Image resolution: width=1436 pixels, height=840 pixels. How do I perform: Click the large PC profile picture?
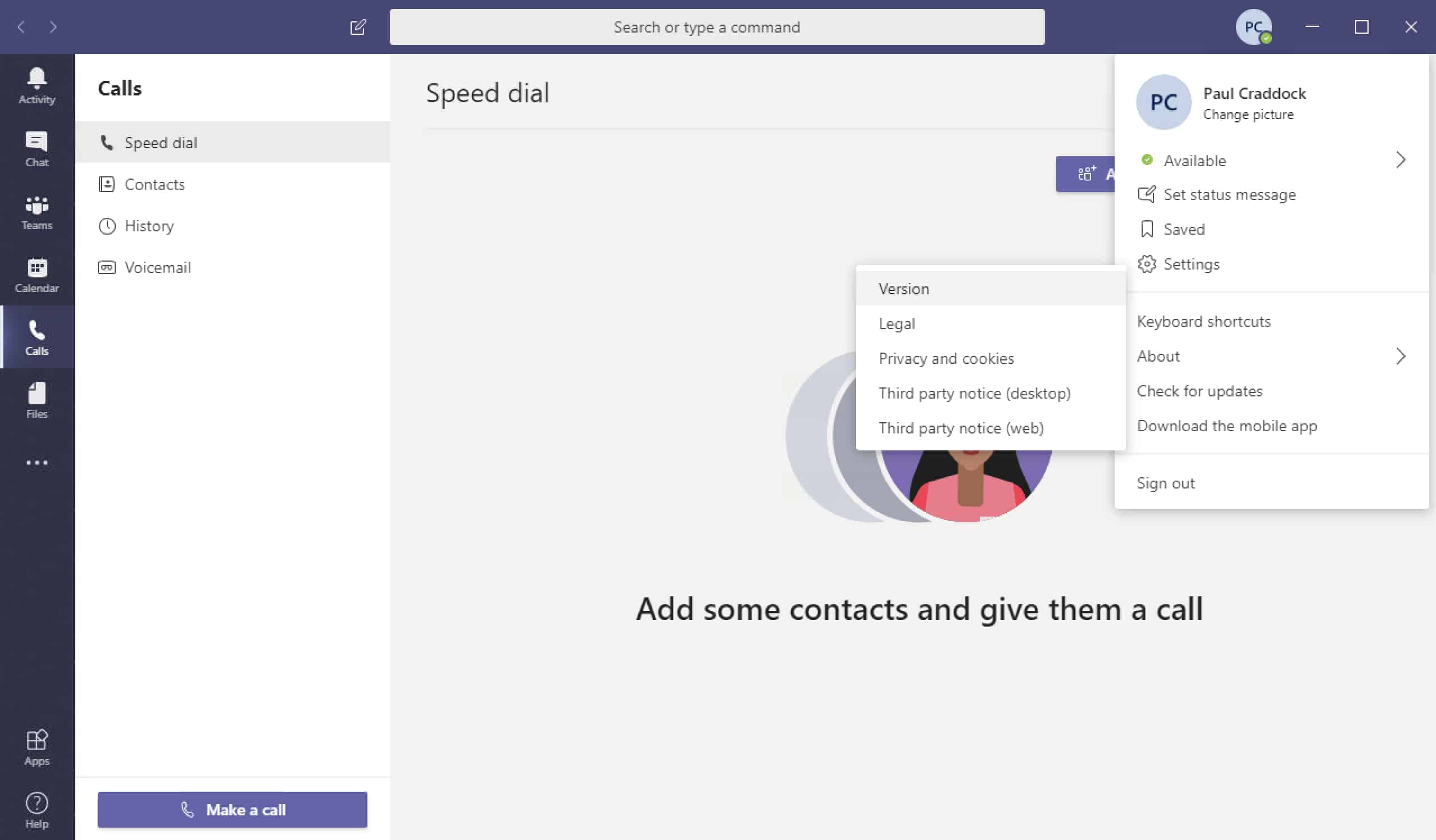pyautogui.click(x=1164, y=103)
